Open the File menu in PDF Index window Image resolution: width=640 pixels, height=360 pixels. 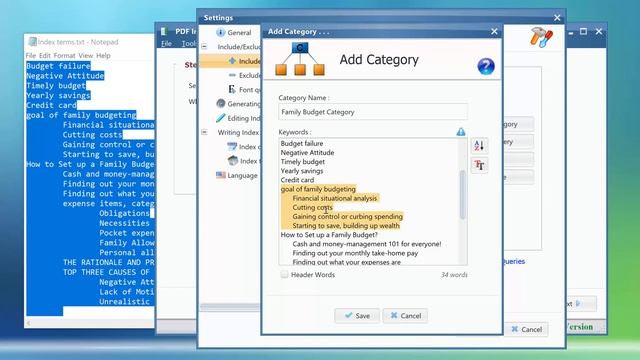(166, 44)
